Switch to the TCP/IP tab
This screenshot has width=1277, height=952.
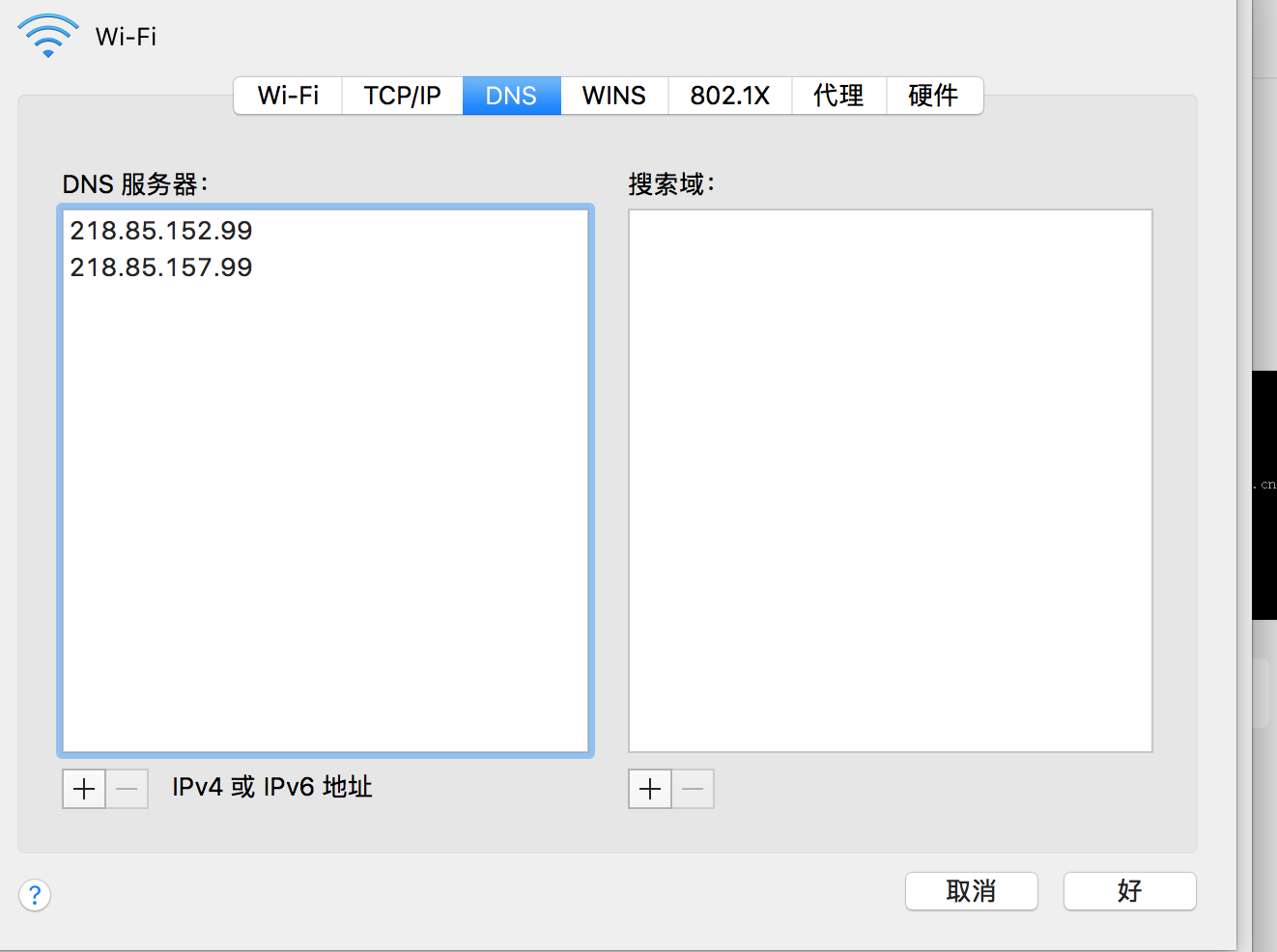pos(403,96)
